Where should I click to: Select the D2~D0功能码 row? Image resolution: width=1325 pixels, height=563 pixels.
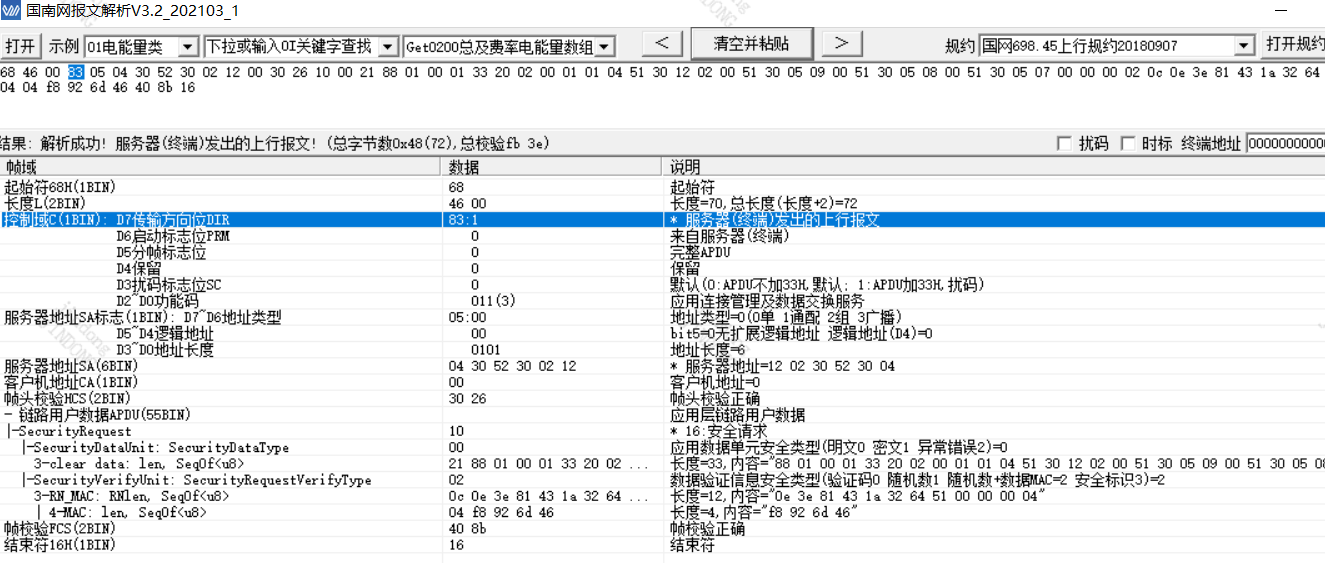[662, 301]
